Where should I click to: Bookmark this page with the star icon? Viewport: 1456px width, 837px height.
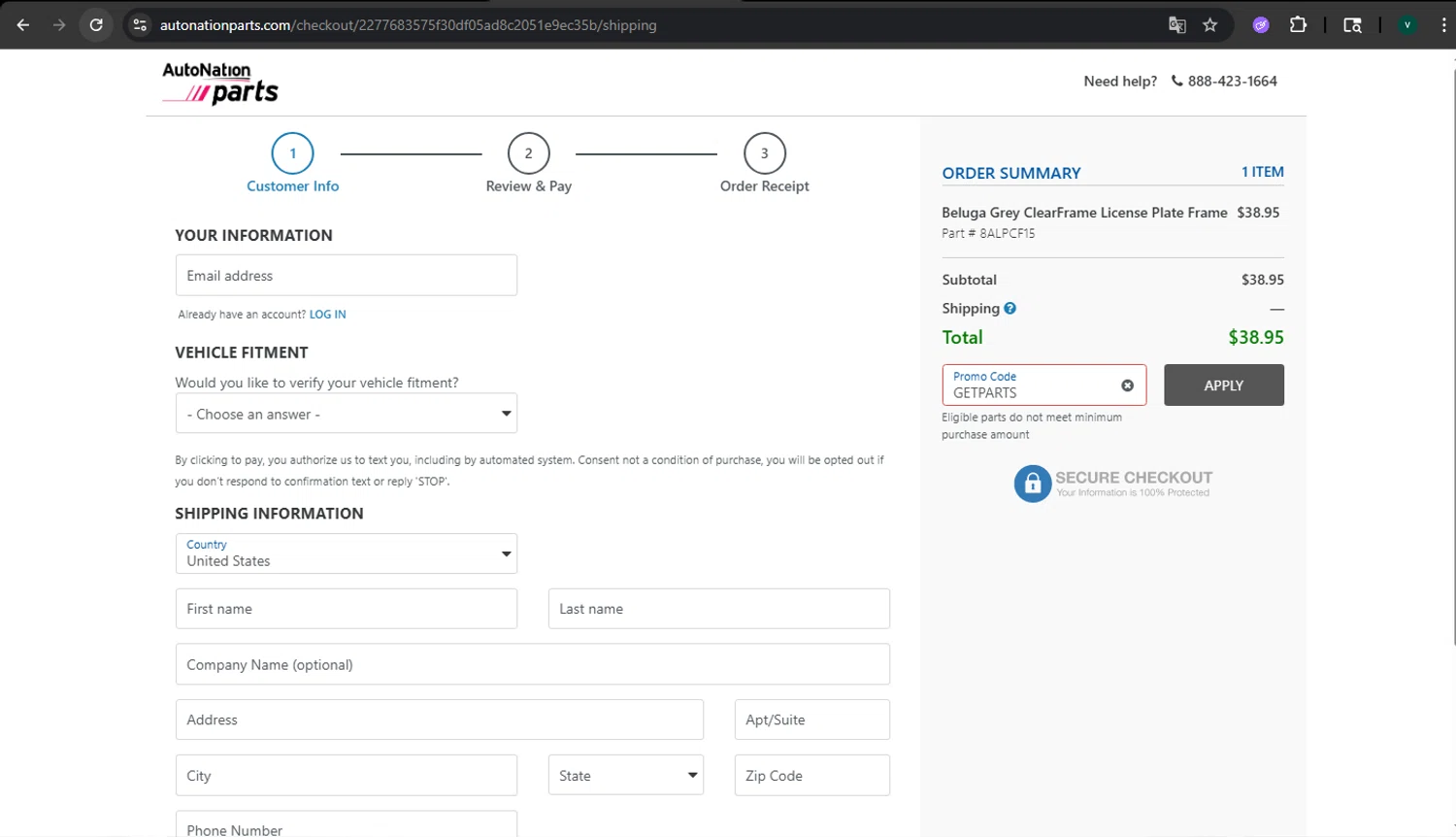(x=1209, y=25)
